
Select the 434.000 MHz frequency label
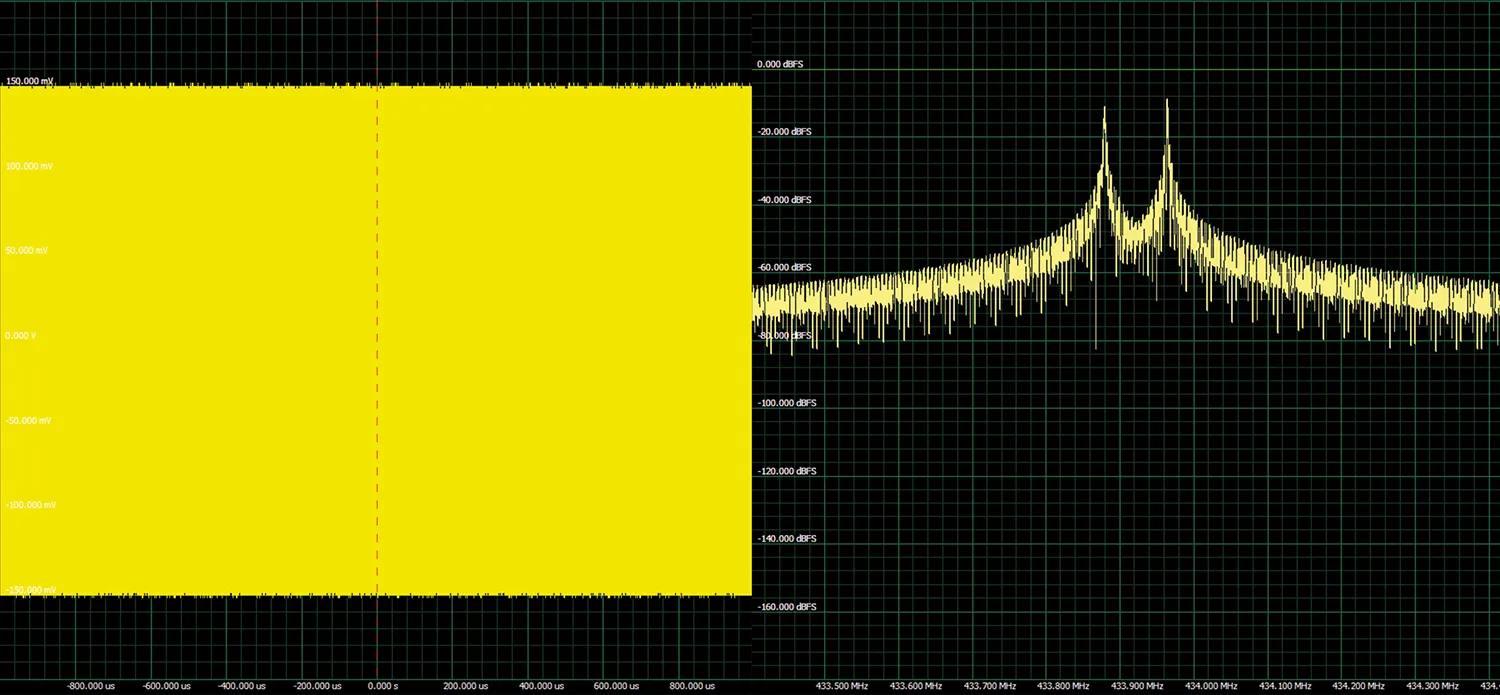pos(1211,687)
